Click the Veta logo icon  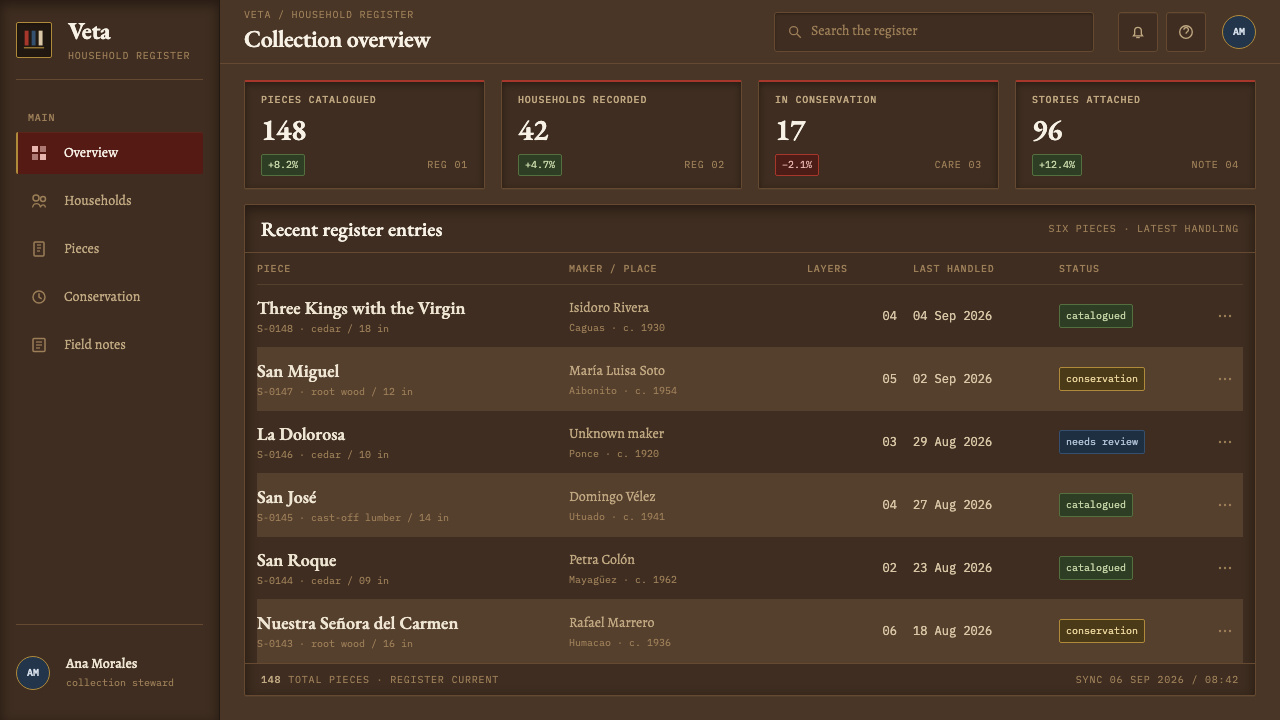34,40
